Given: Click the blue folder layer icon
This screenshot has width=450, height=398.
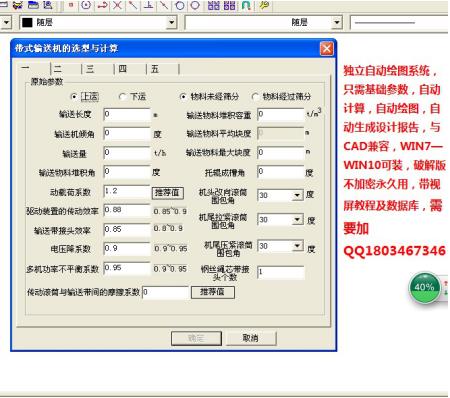Looking at the screenshot, I should tap(33, 5).
